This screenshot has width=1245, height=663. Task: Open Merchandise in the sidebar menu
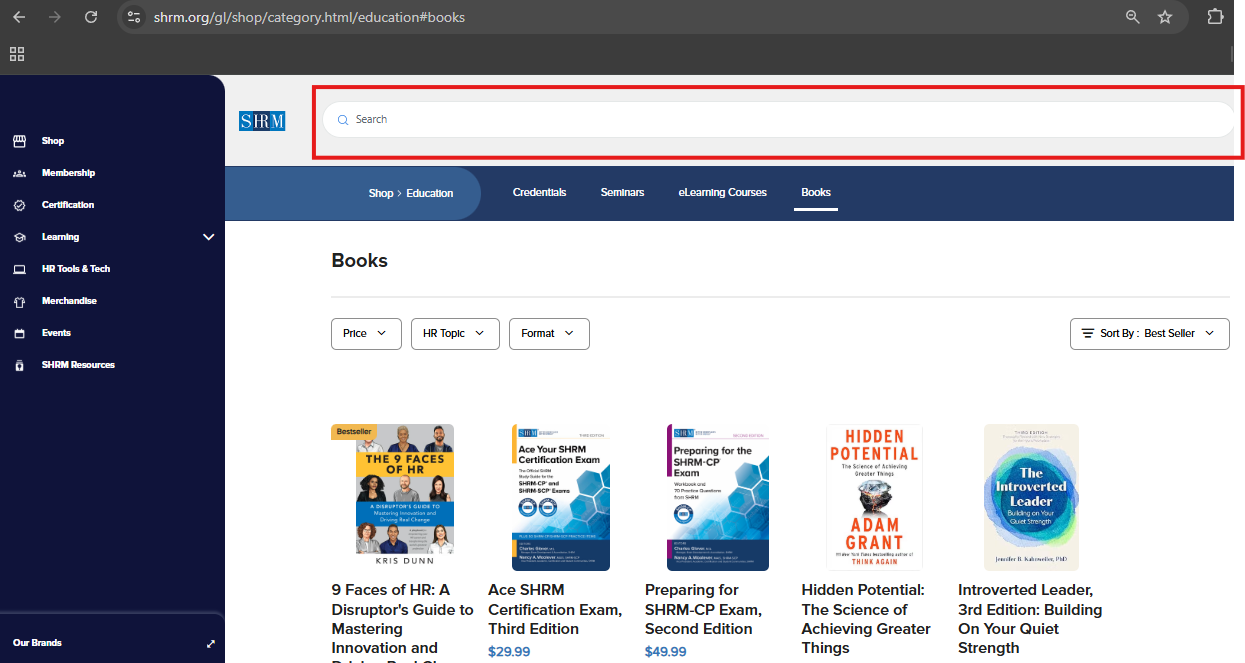tap(69, 301)
